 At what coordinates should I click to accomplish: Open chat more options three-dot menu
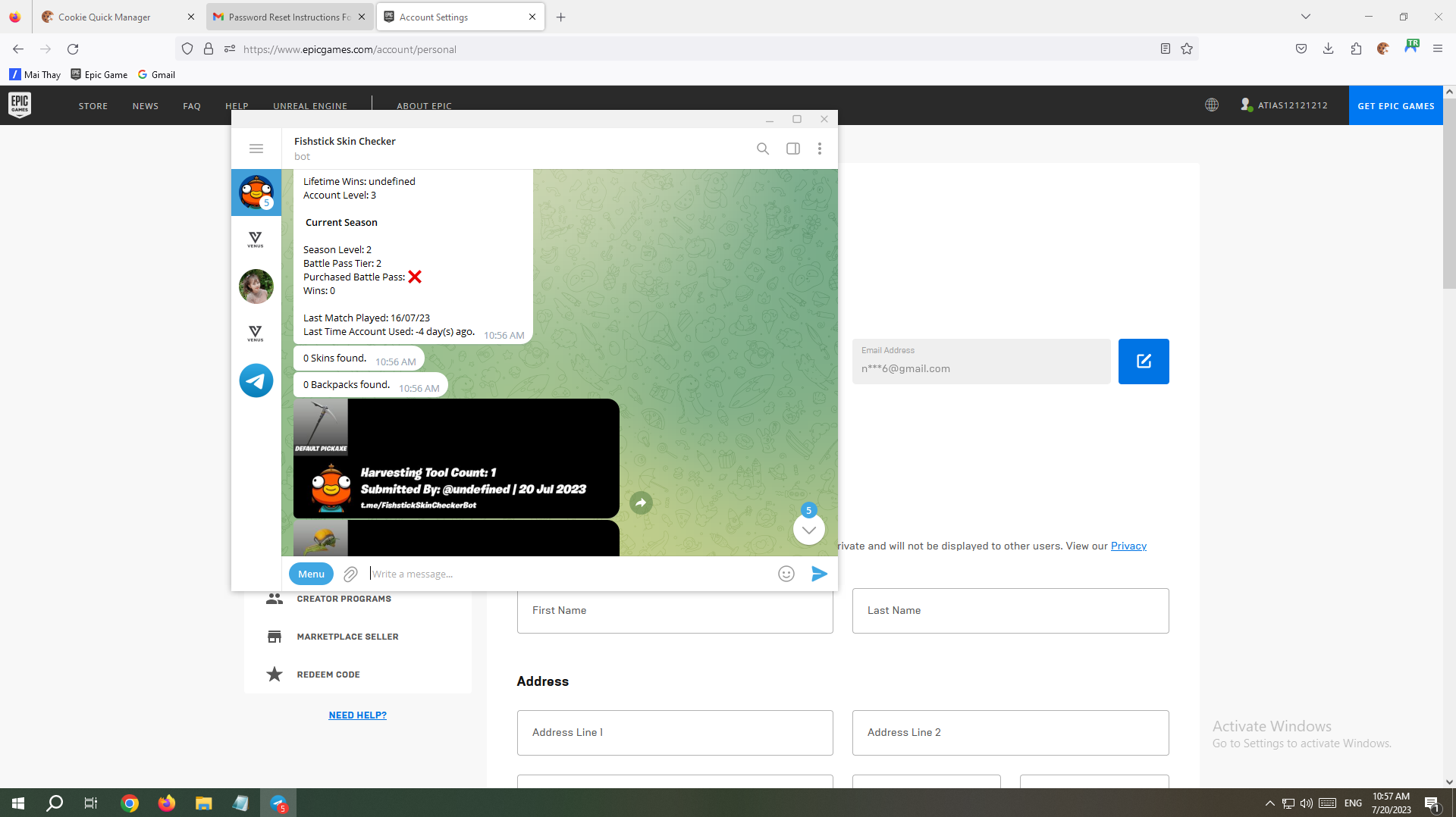(x=820, y=149)
